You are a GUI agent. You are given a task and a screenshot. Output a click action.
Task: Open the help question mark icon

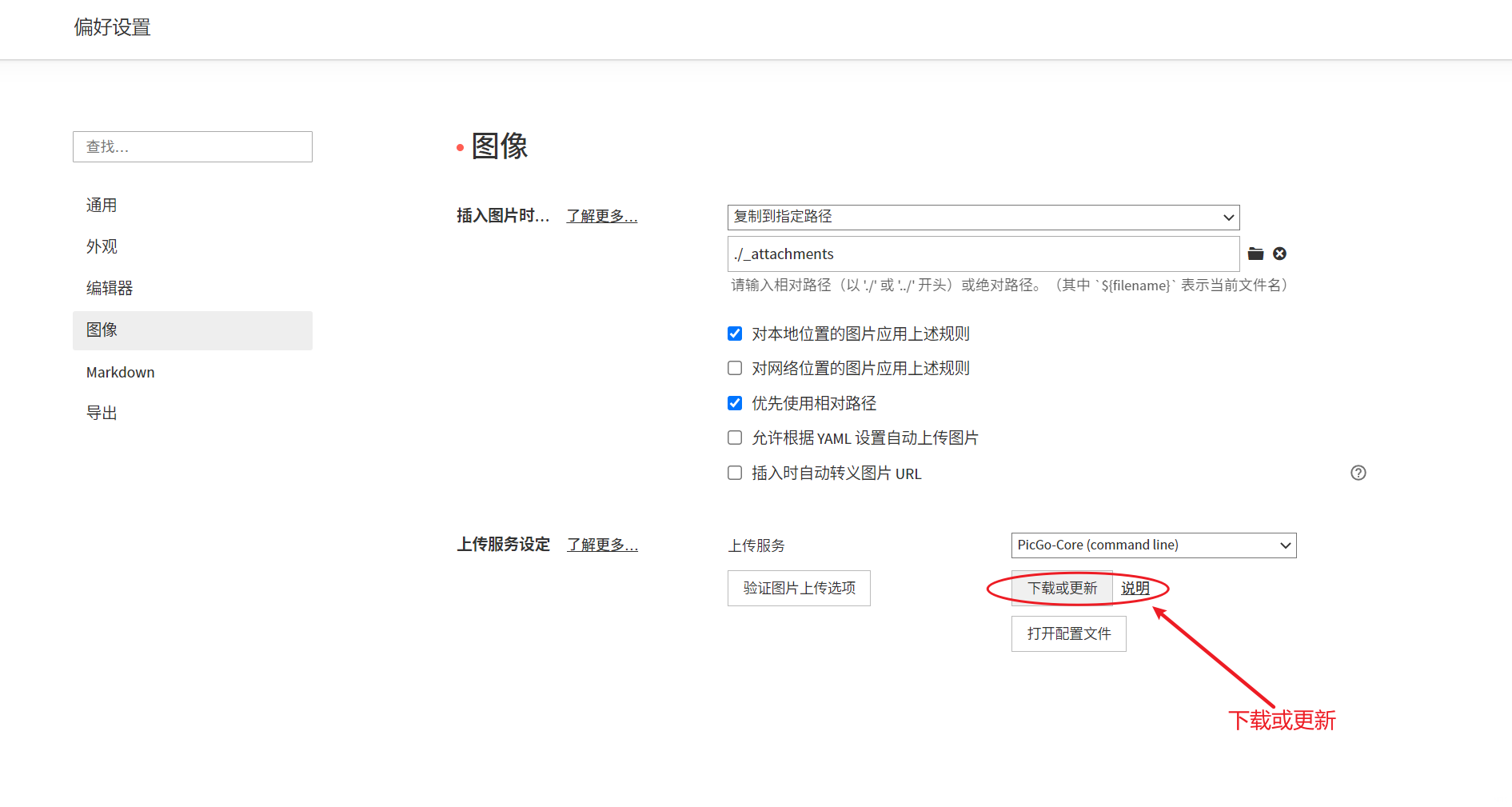(1358, 473)
